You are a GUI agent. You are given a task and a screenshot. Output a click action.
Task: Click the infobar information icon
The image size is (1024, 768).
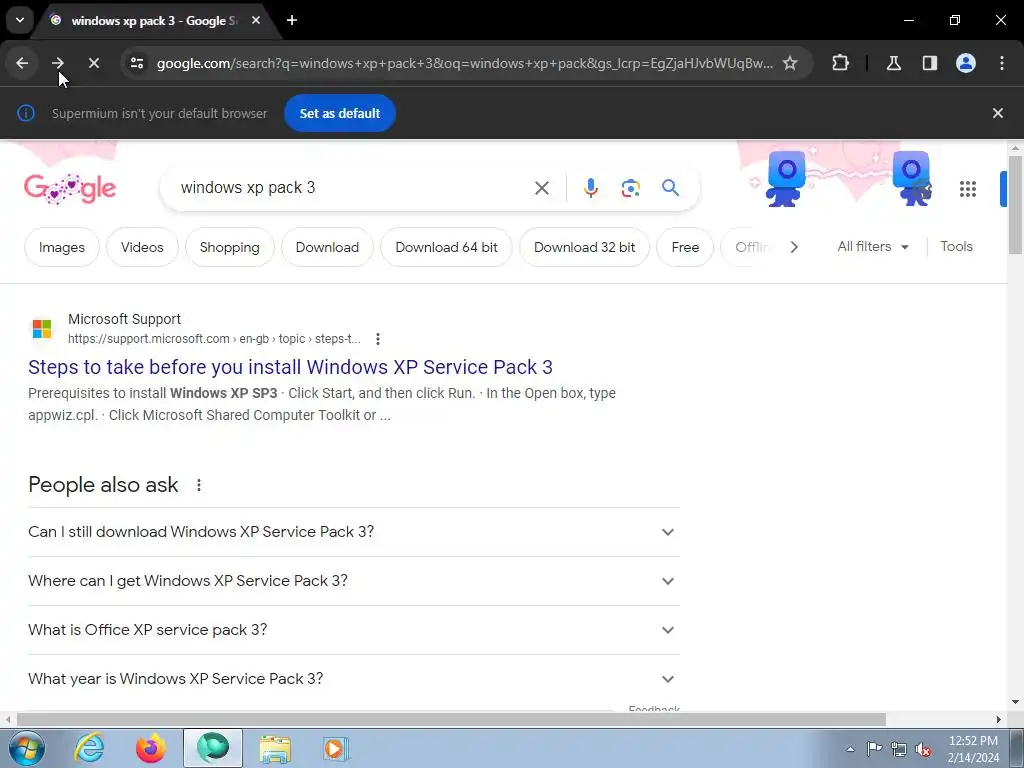tap(25, 113)
